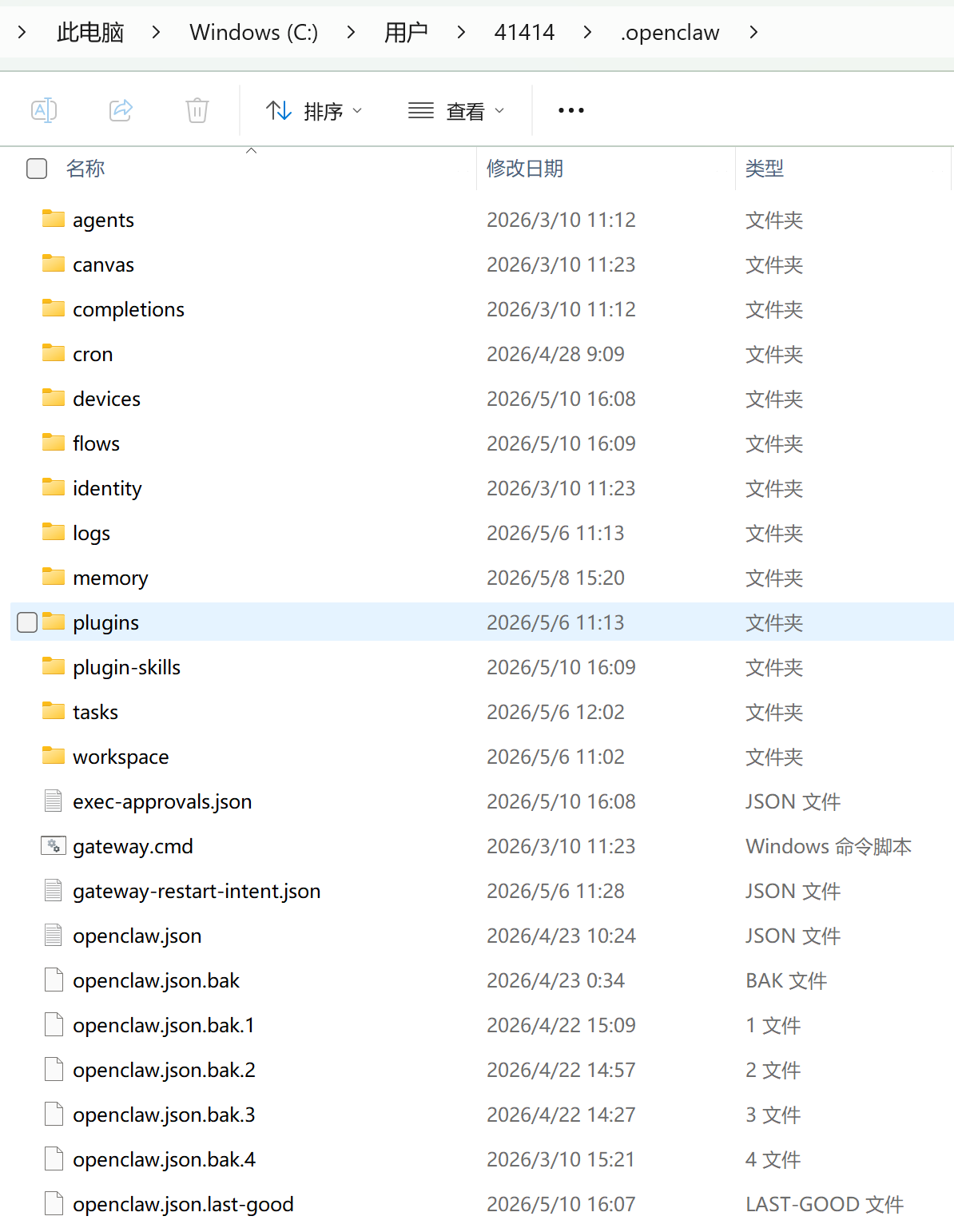Click type Windows 命令脚本 of gateway.cmd

coord(829,846)
